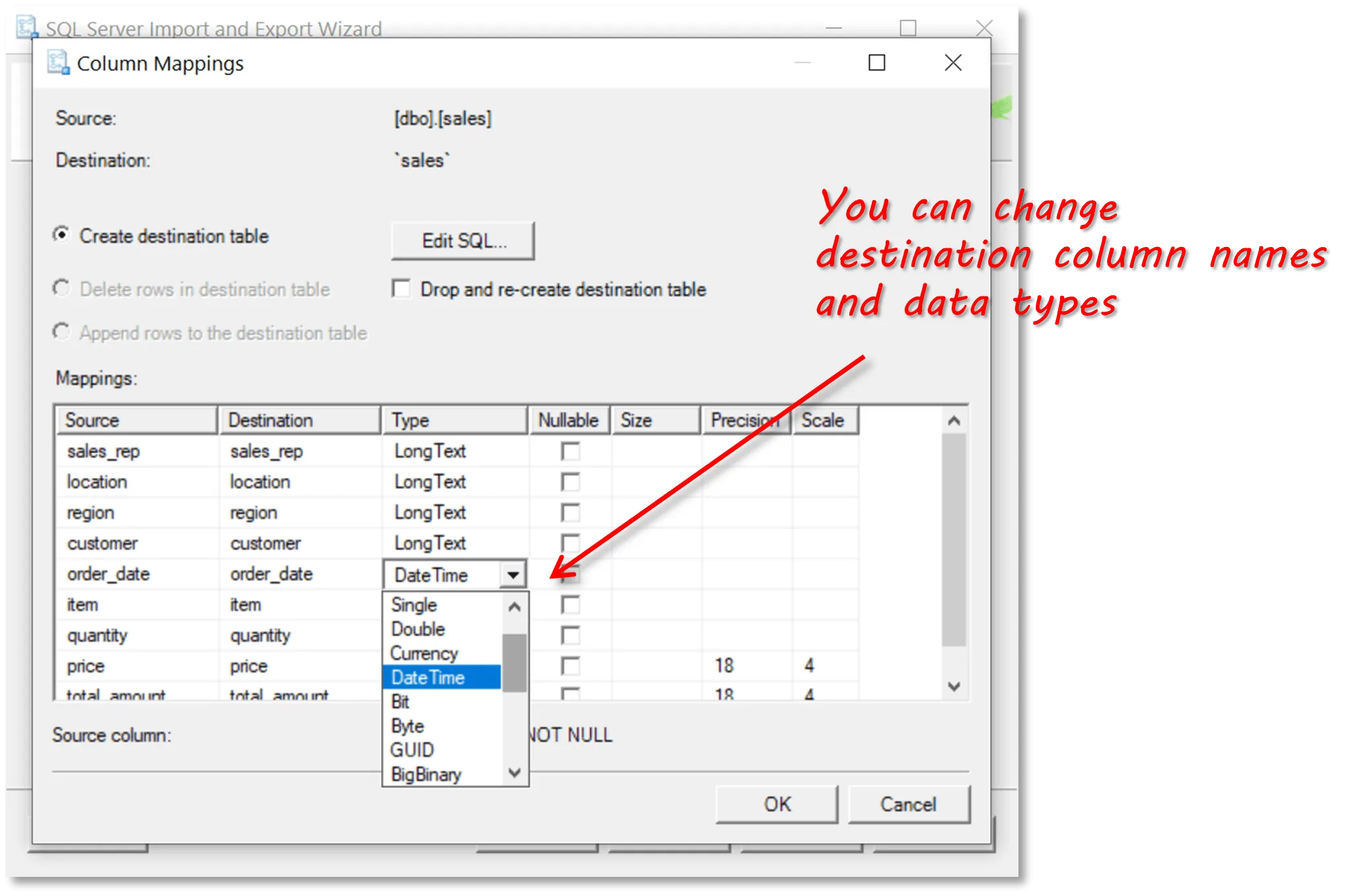Open the DateTime type dropdown arrow
This screenshot has width=1350, height=896.
pos(513,575)
